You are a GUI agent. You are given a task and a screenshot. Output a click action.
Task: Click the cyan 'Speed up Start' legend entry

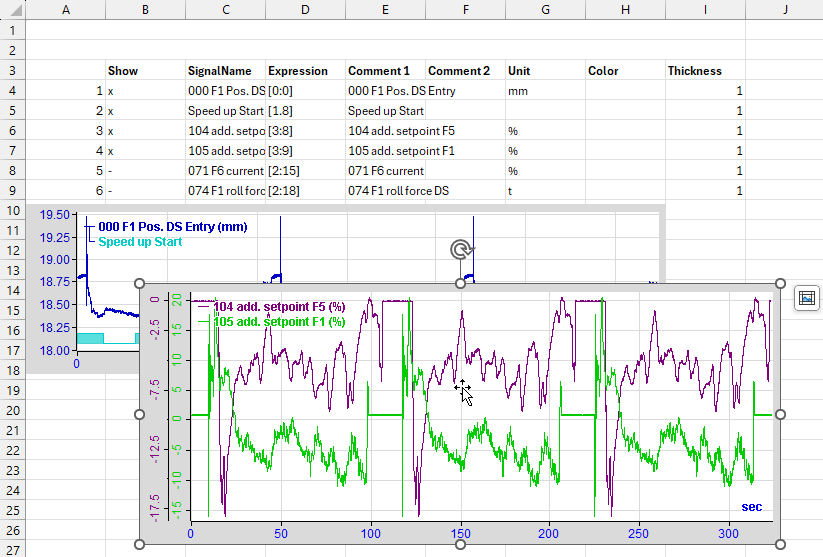pos(140,241)
